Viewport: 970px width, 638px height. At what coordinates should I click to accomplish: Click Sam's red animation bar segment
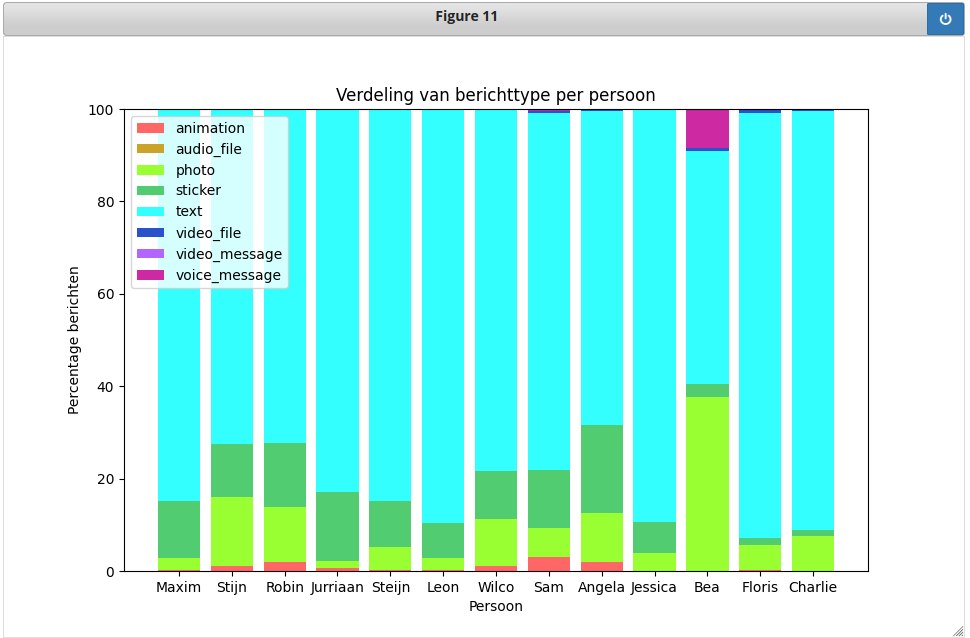coord(549,564)
